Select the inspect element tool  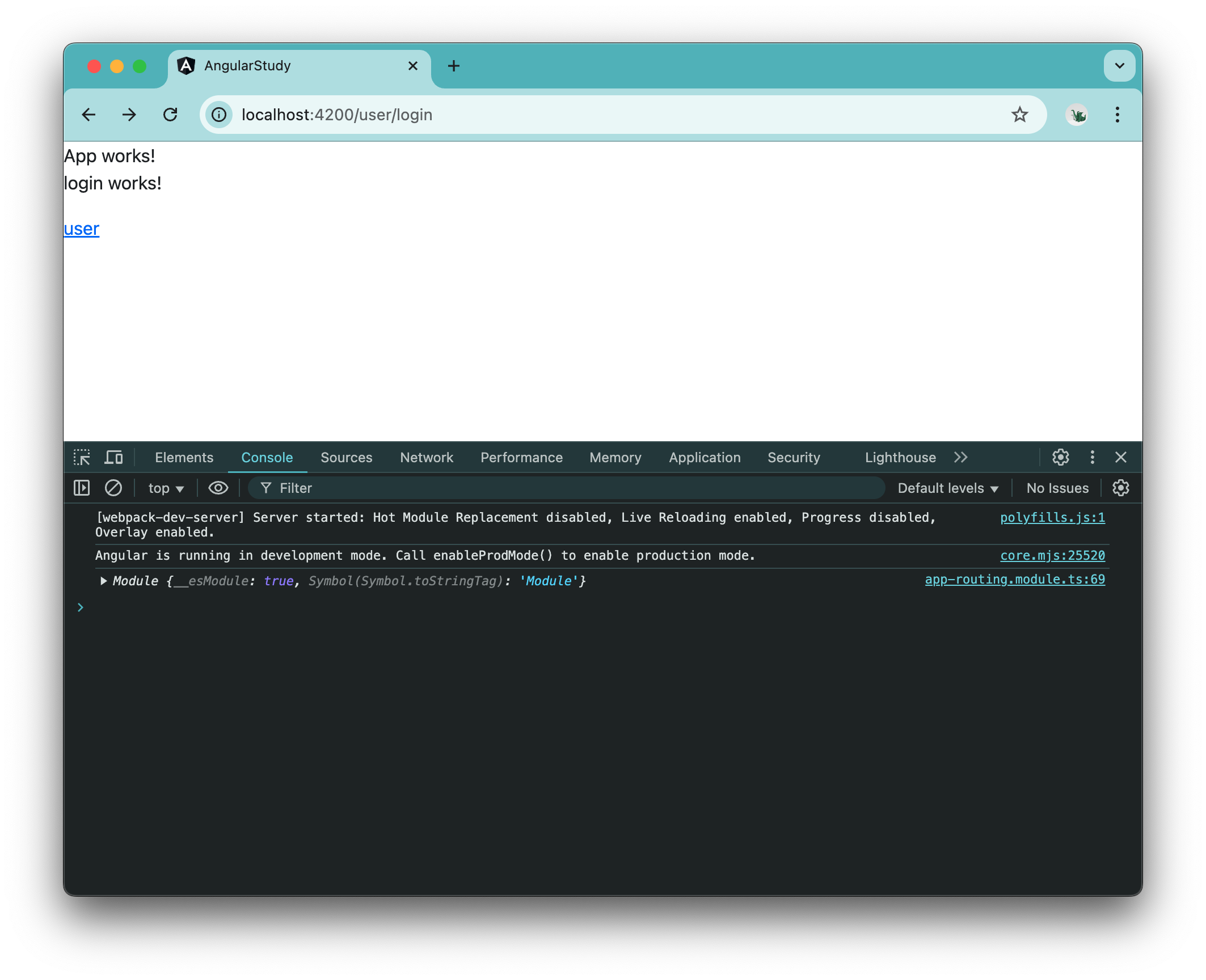click(x=82, y=457)
